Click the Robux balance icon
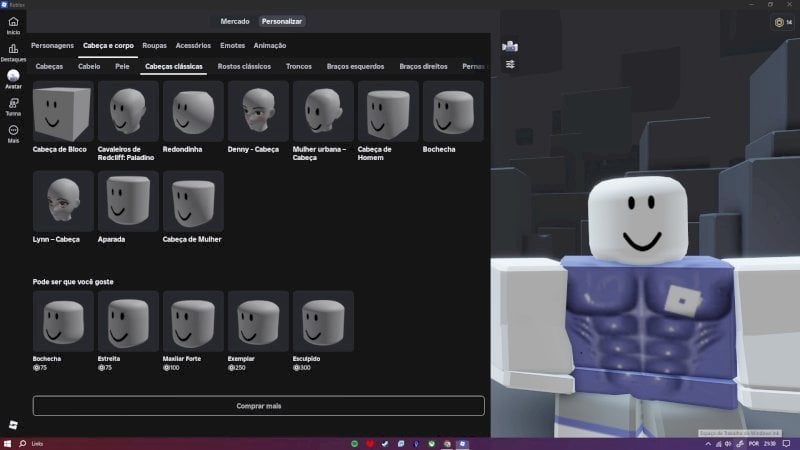Image resolution: width=800 pixels, height=450 pixels. [x=781, y=22]
